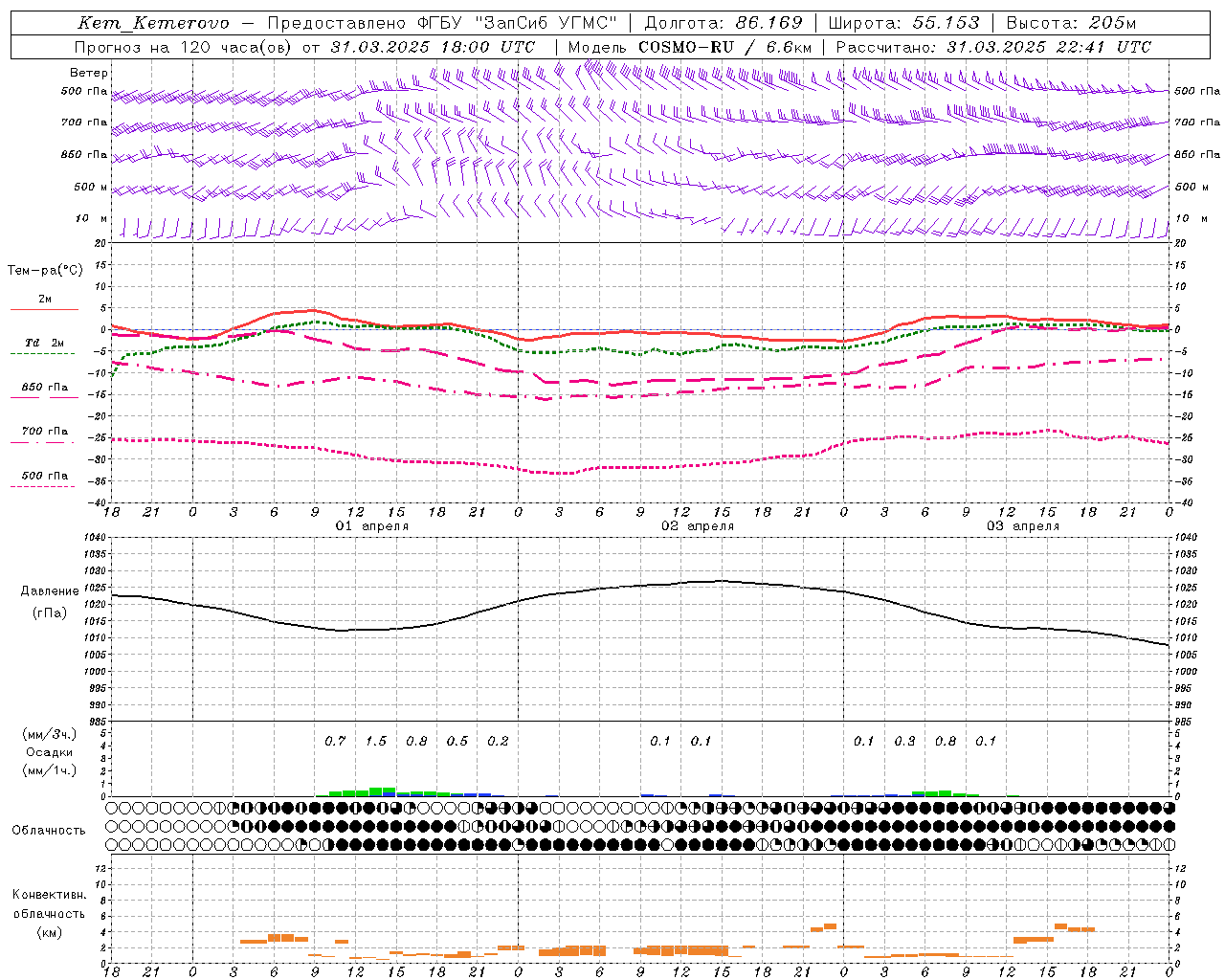The height and width of the screenshot is (980, 1225).
Task: Click the left 700 гПа wind level label
Action: click(x=84, y=122)
